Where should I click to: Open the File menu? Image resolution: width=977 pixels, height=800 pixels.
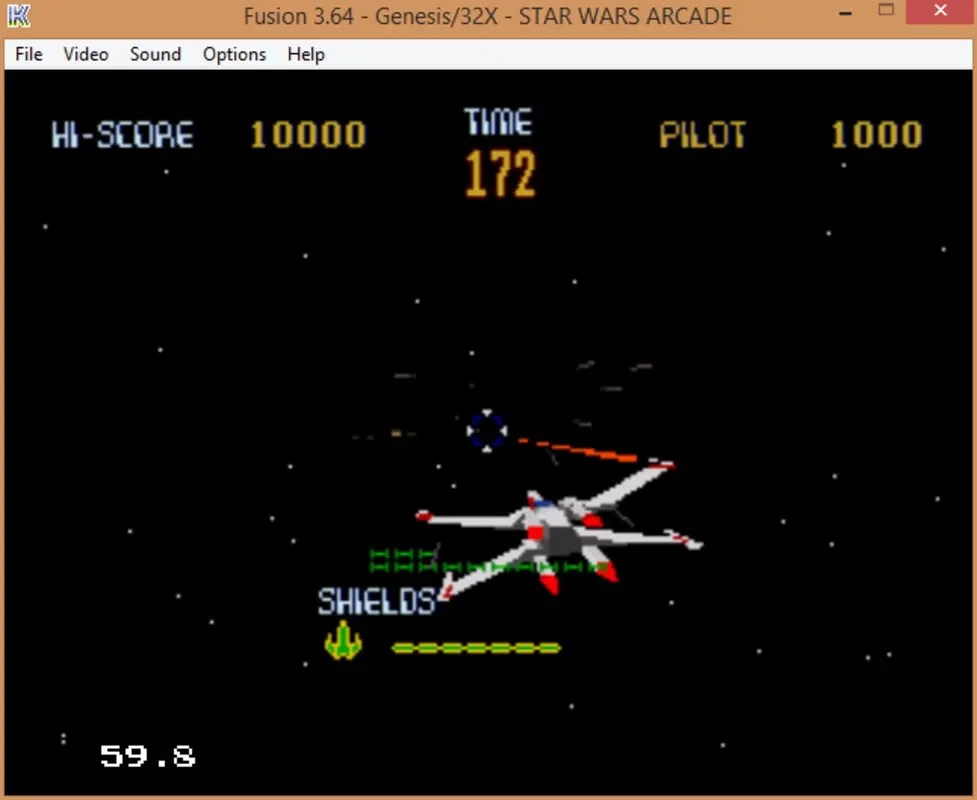click(x=28, y=54)
